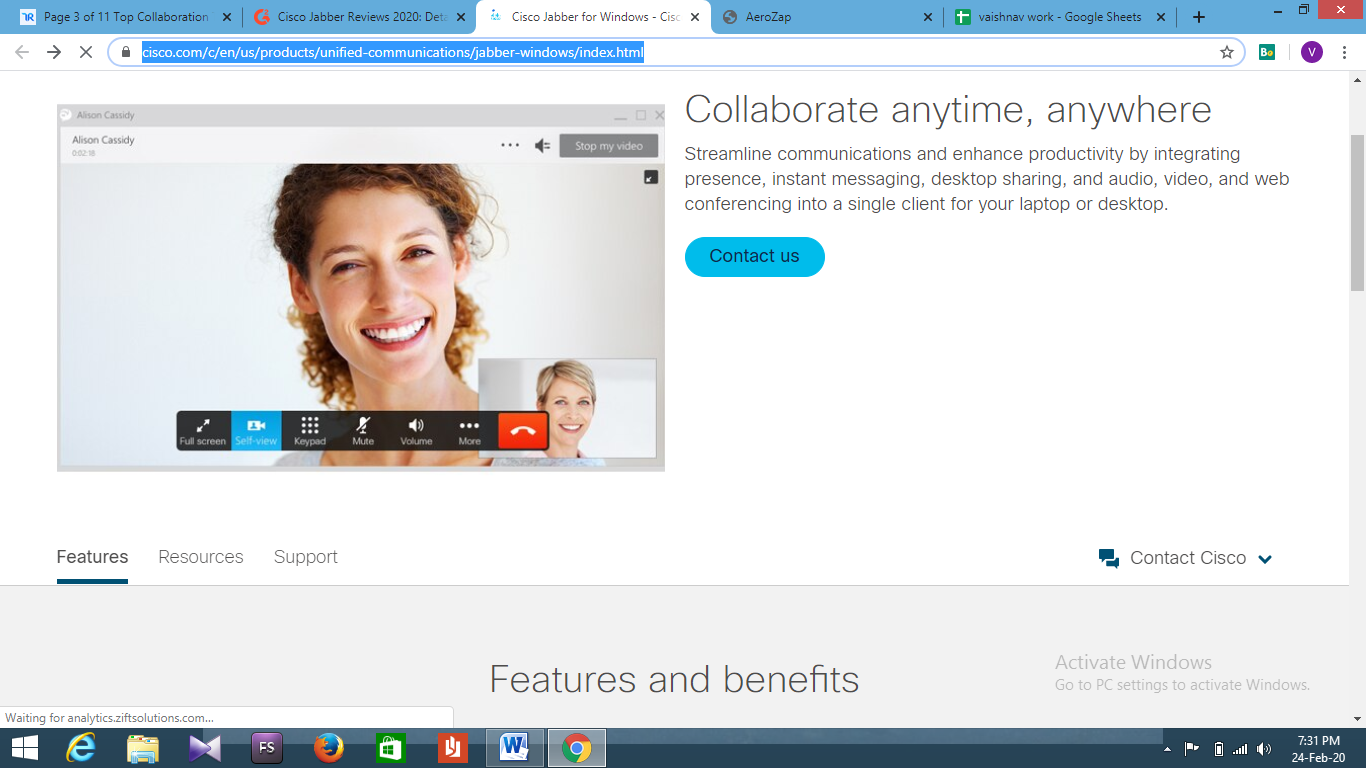The height and width of the screenshot is (768, 1366).
Task: Click the Contact Cisco chat bubbles icon
Action: (1109, 558)
